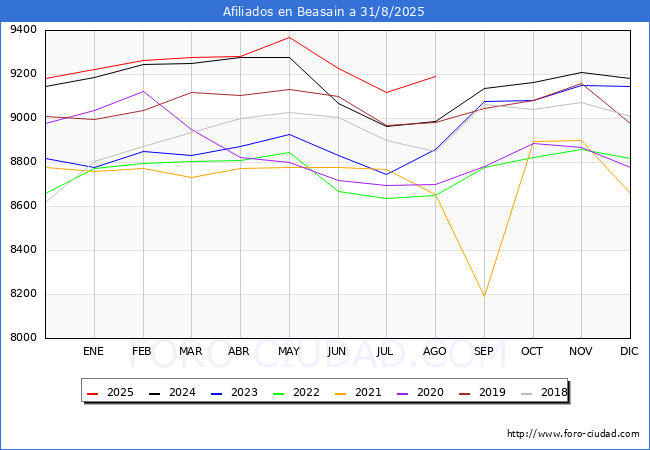Screen dimensions: 650x450
Task: Select the 2023 legend label
Action: [244, 392]
